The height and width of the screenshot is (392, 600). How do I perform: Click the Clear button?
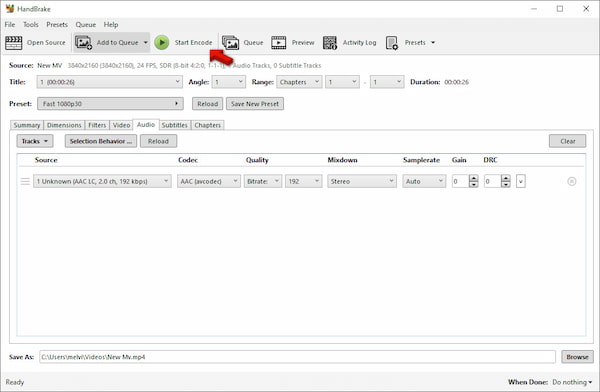(x=567, y=141)
